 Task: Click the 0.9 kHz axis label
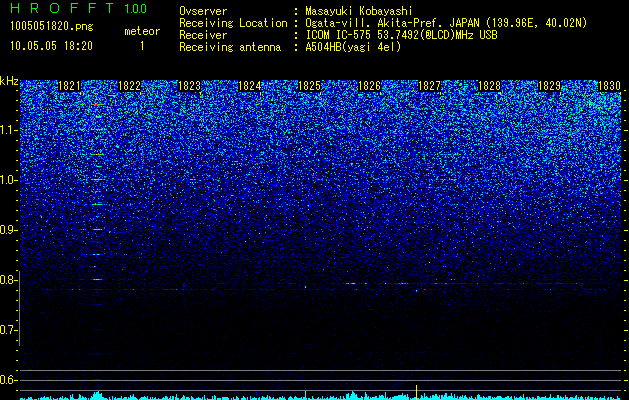8,230
